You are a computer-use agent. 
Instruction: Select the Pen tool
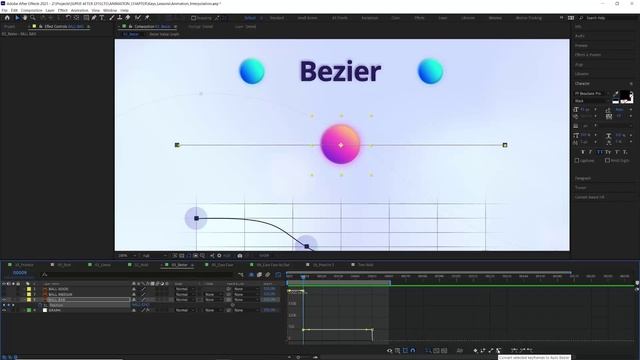[94, 18]
